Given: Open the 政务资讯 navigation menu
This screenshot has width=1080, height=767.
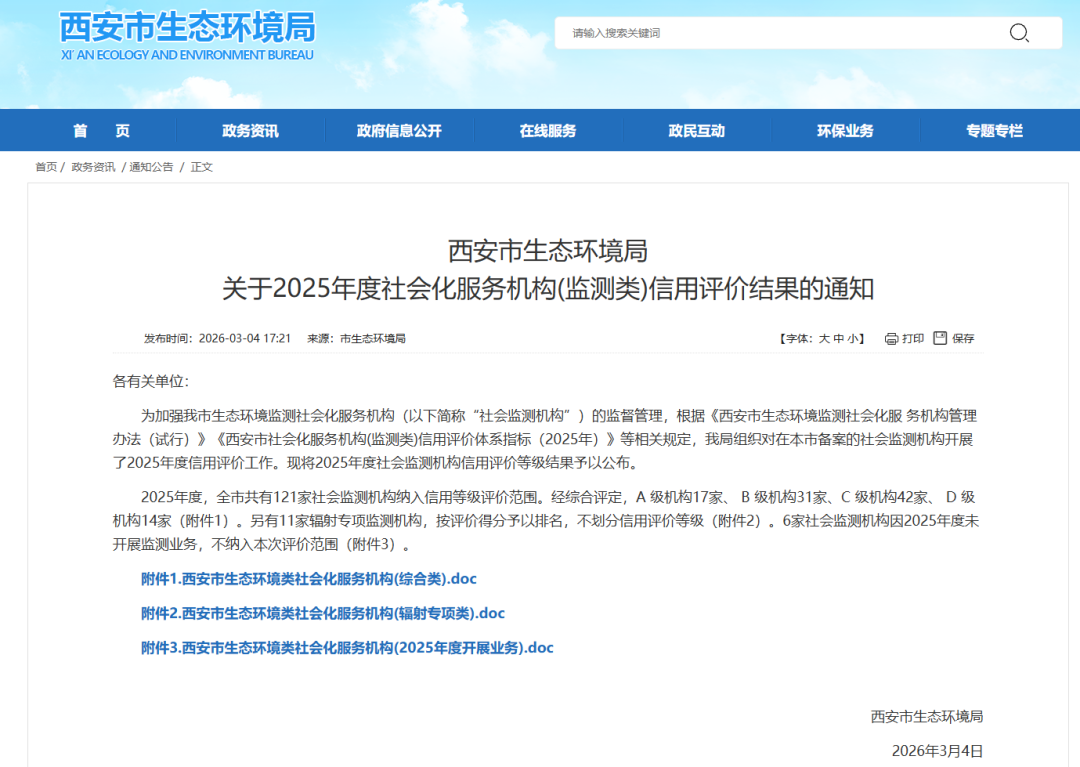Looking at the screenshot, I should pyautogui.click(x=249, y=130).
